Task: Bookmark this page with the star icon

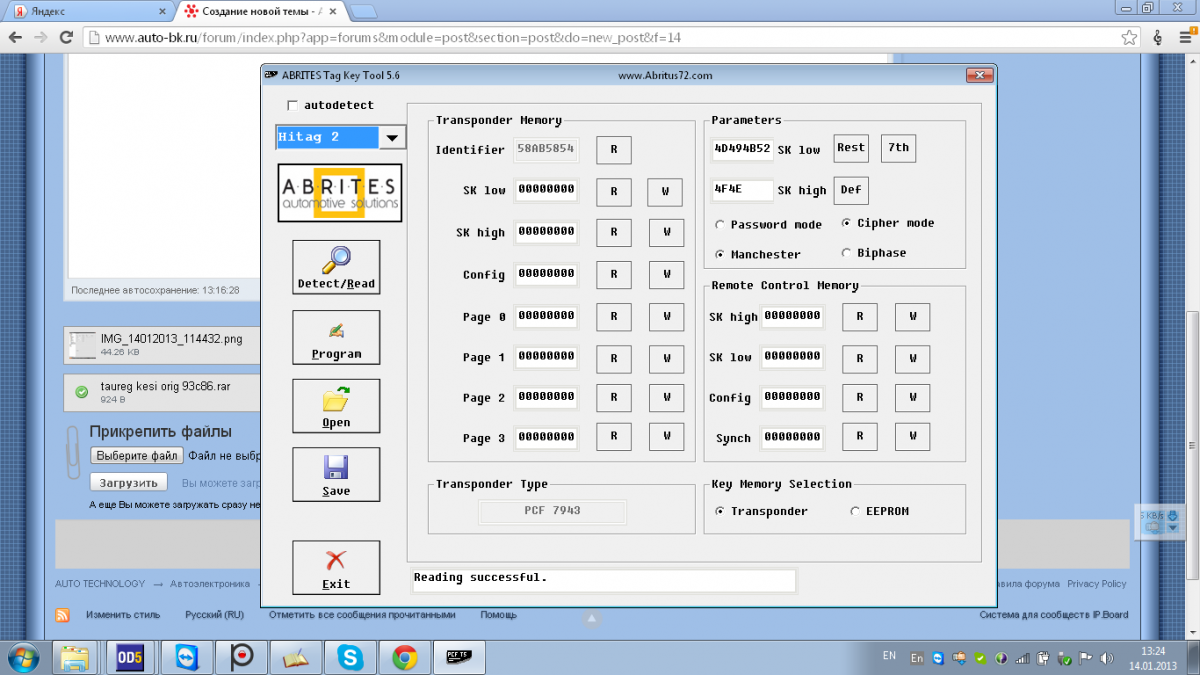Action: [1129, 37]
